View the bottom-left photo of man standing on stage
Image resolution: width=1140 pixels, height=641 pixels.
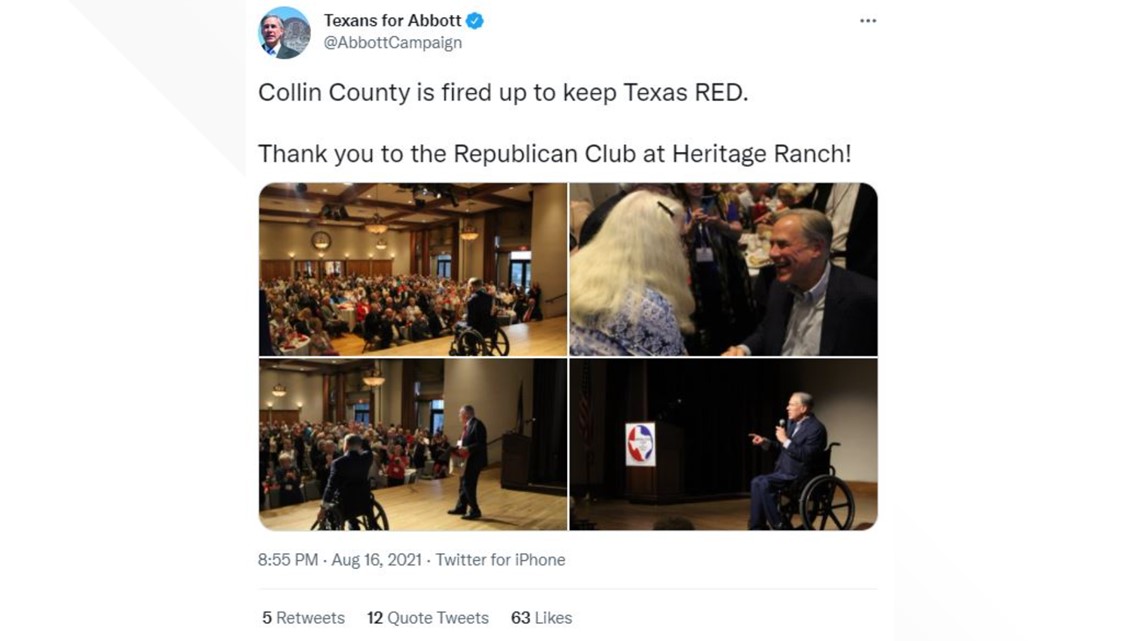point(412,444)
